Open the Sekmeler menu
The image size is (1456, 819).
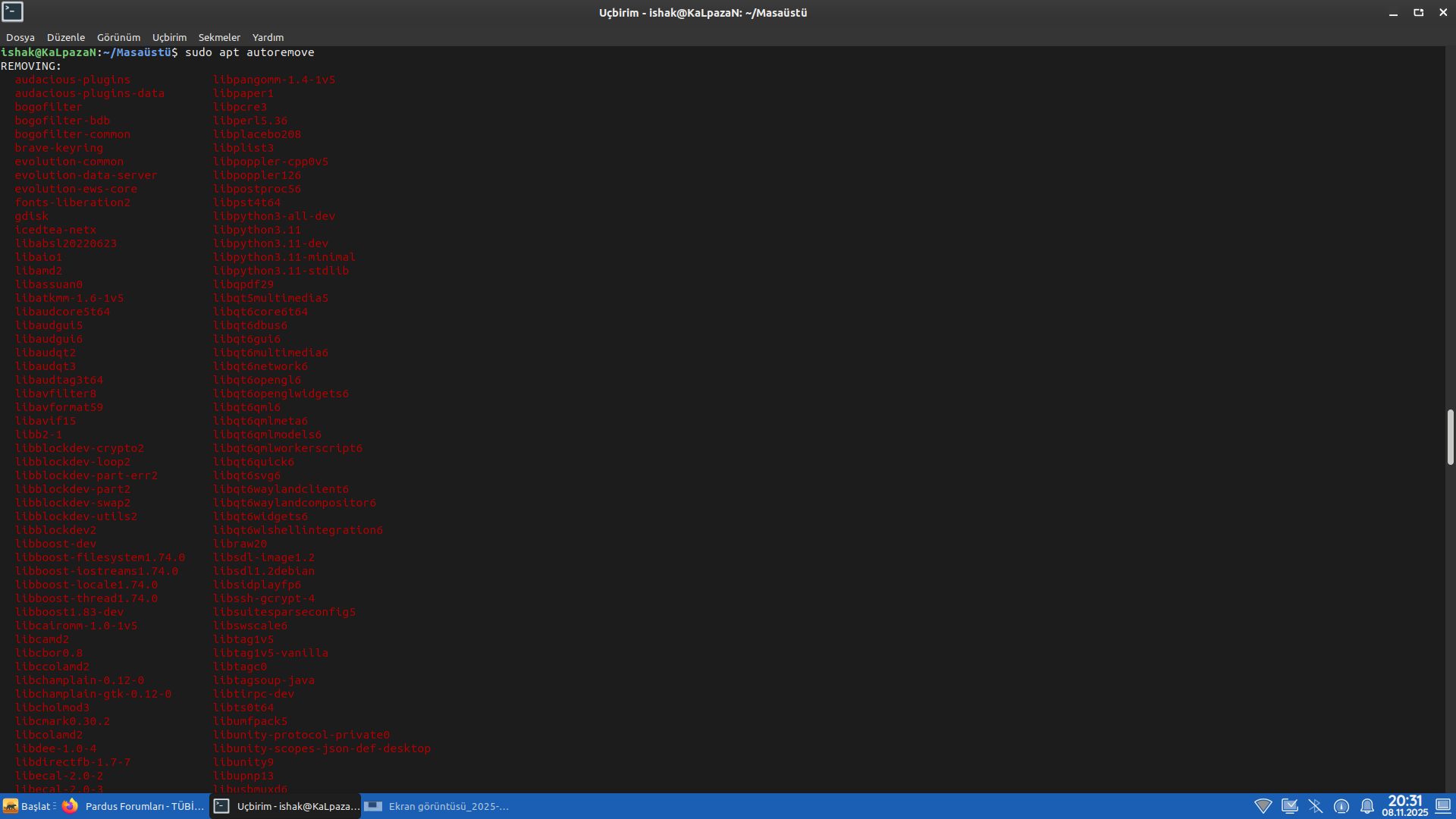pos(219,37)
